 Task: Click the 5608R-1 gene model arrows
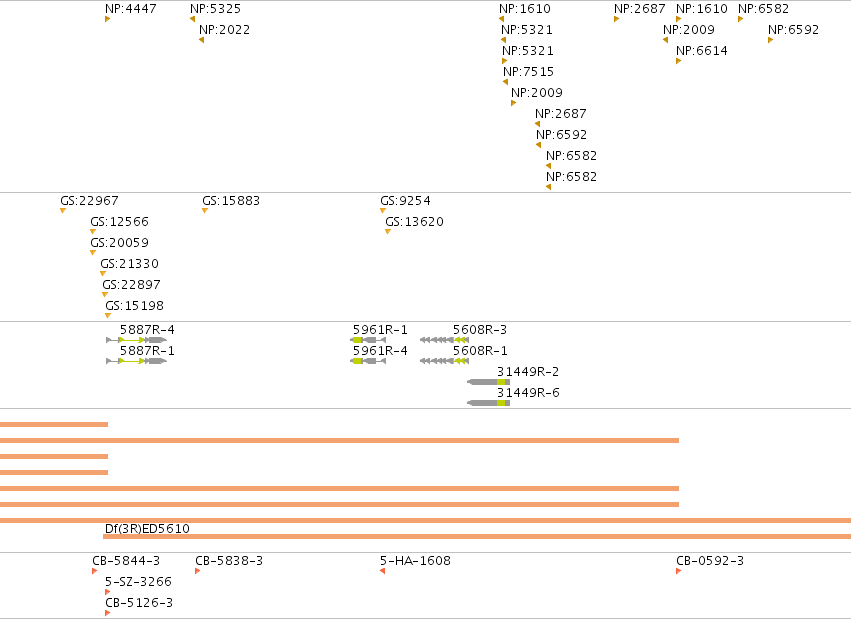click(444, 361)
